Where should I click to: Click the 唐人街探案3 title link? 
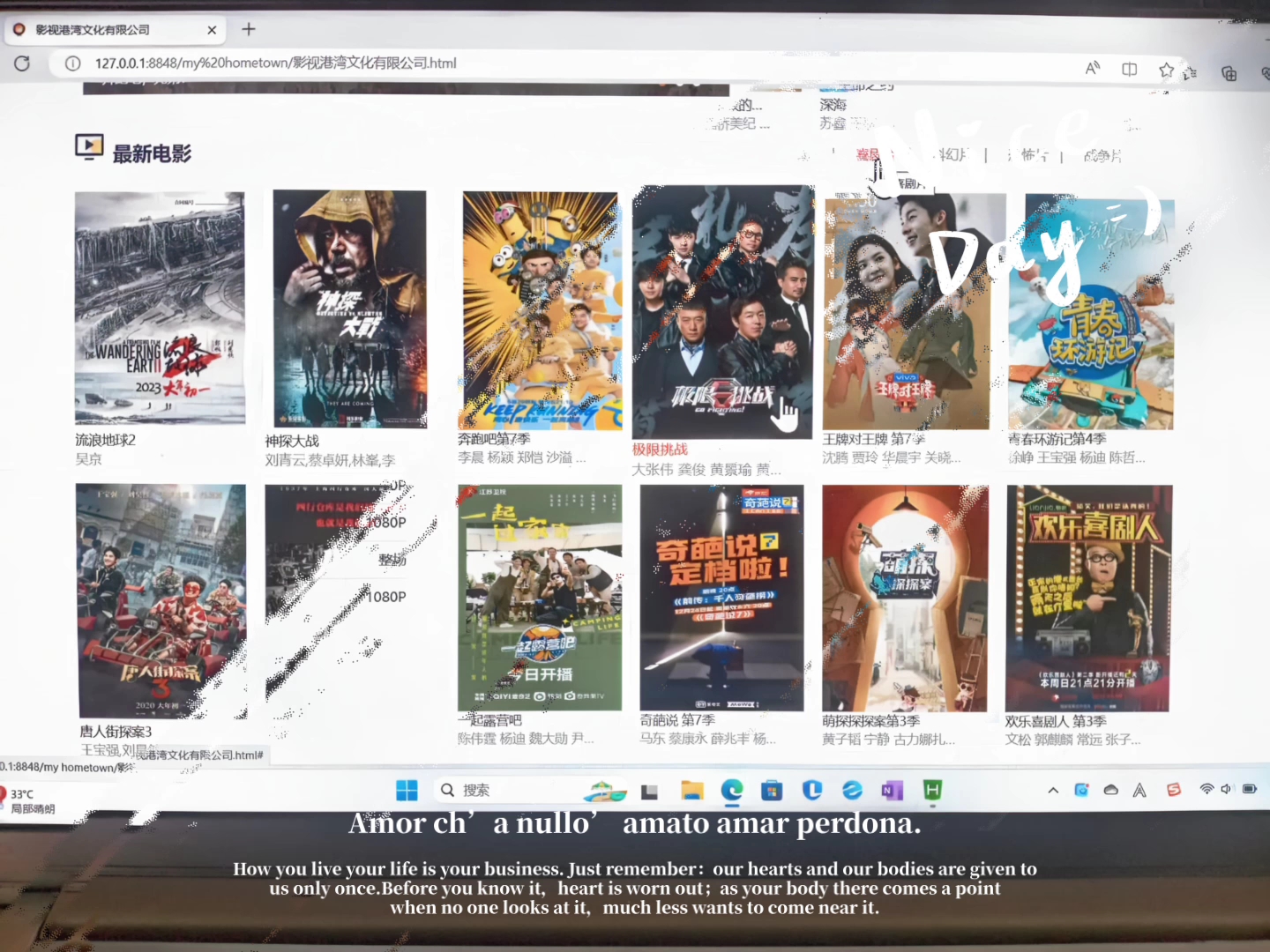116,732
